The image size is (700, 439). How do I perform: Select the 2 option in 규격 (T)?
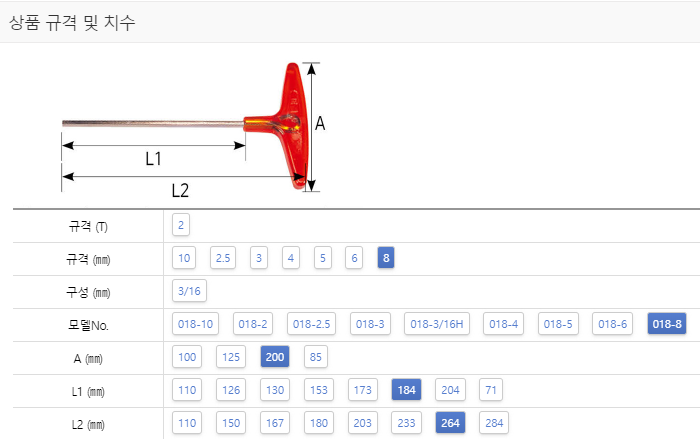point(181,225)
